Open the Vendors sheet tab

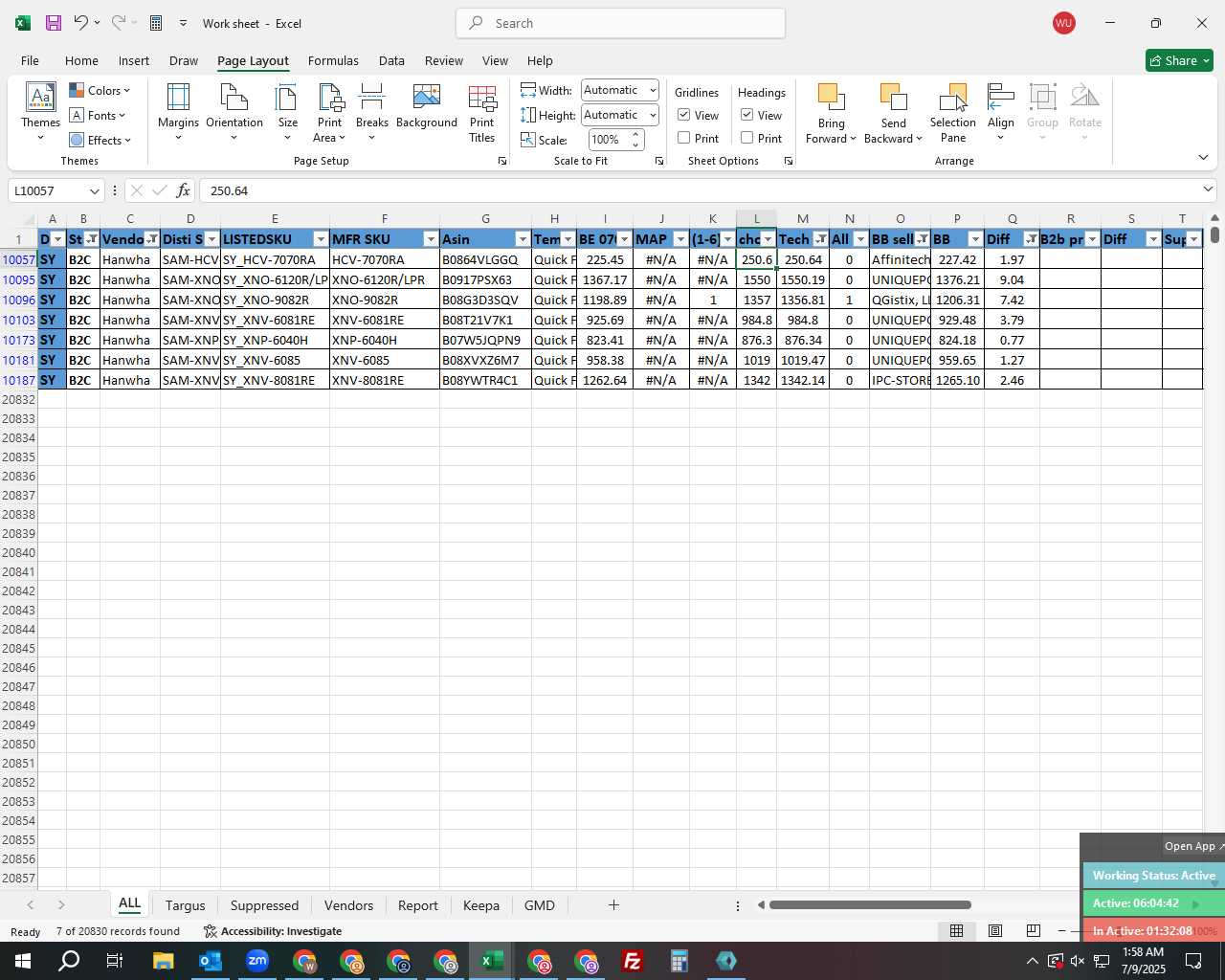(348, 905)
